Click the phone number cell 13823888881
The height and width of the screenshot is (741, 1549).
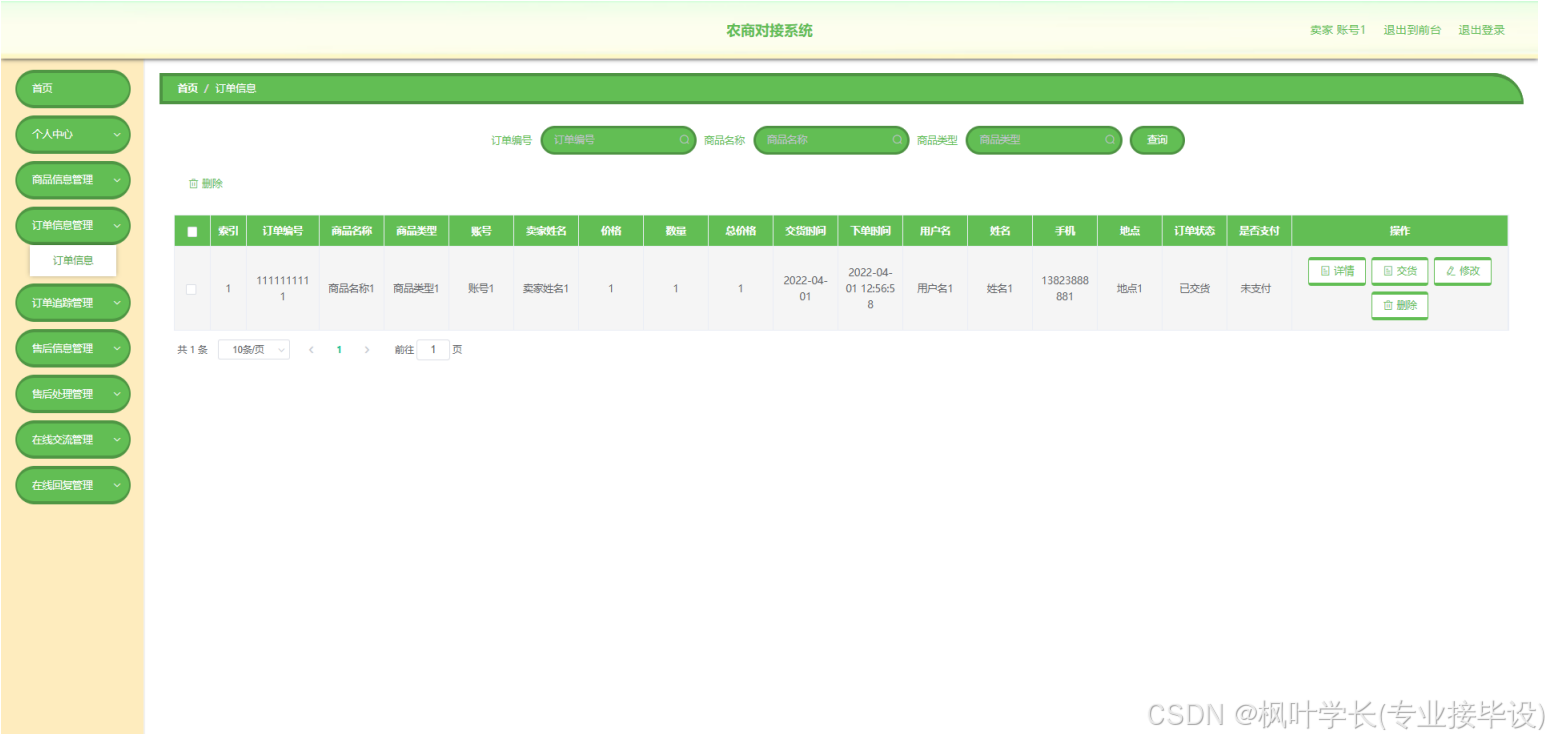click(x=1065, y=289)
